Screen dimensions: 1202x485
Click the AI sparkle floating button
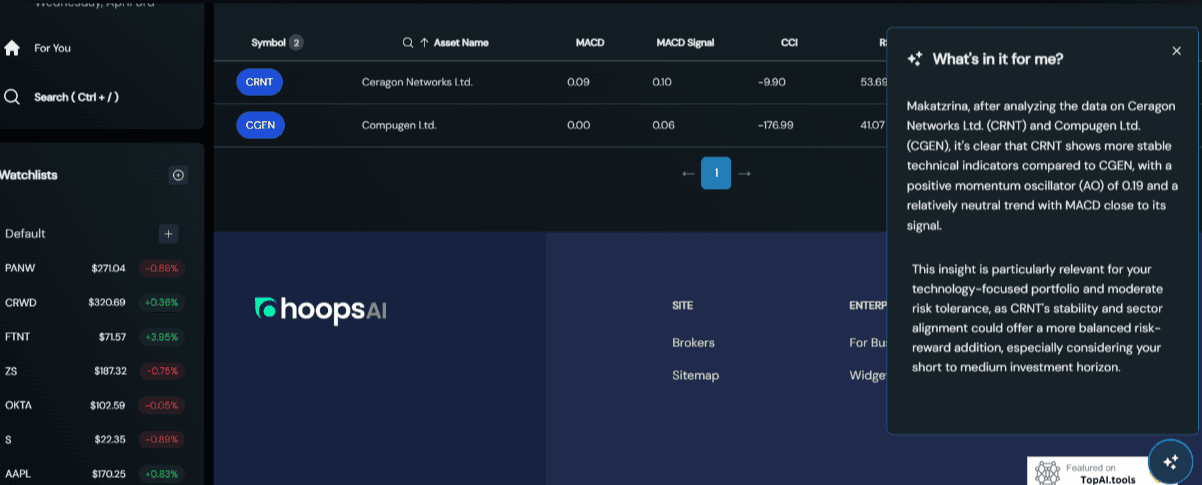(1169, 461)
